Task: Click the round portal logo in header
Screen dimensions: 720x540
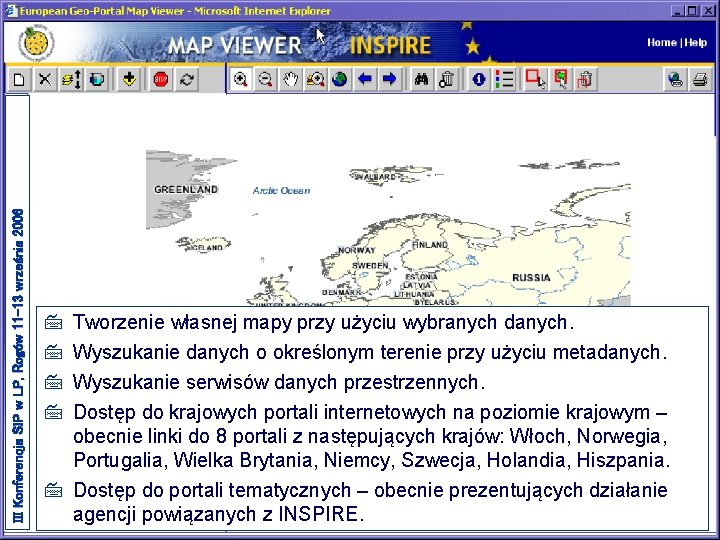Action: 36,43
